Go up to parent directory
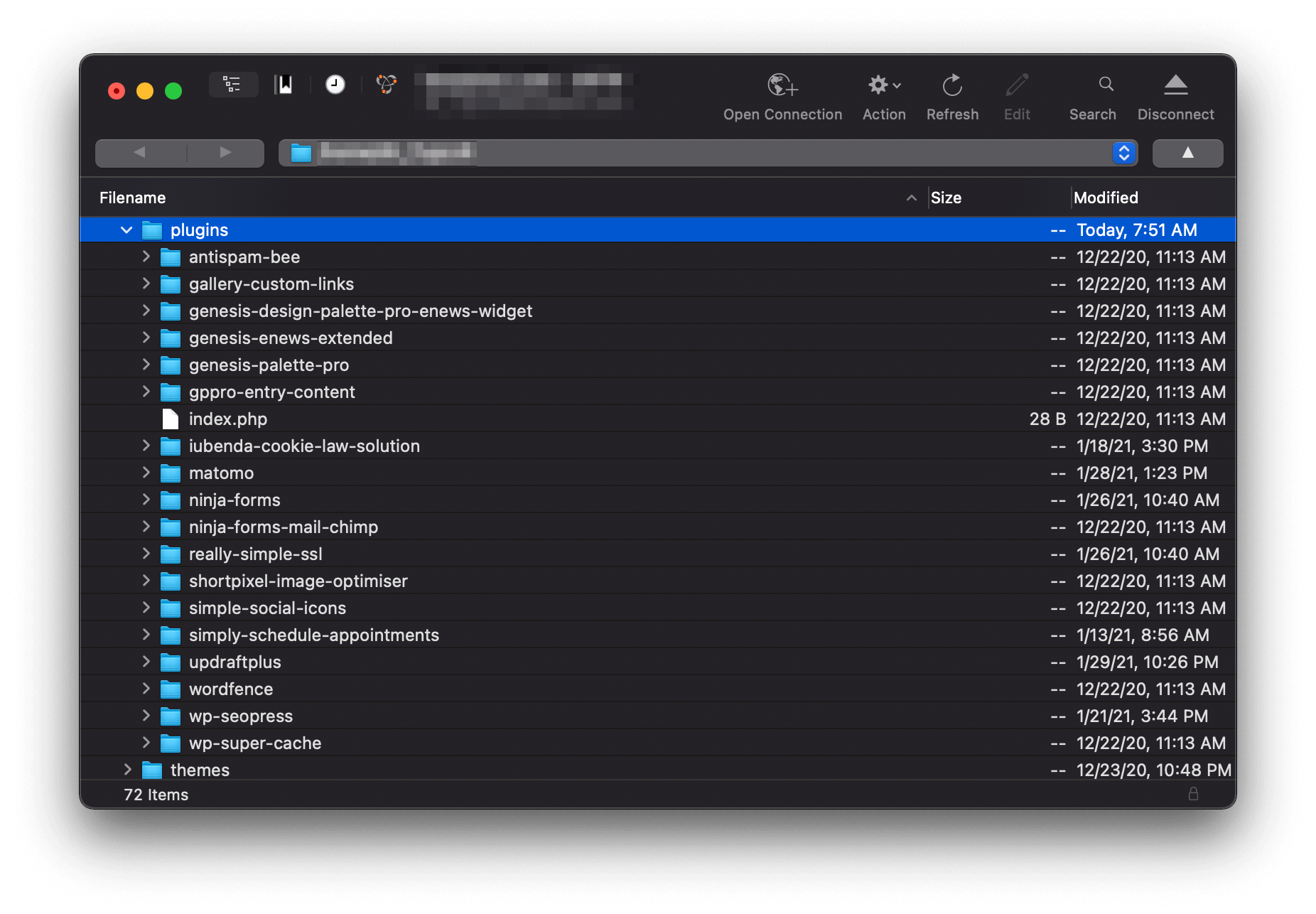 coord(1187,153)
